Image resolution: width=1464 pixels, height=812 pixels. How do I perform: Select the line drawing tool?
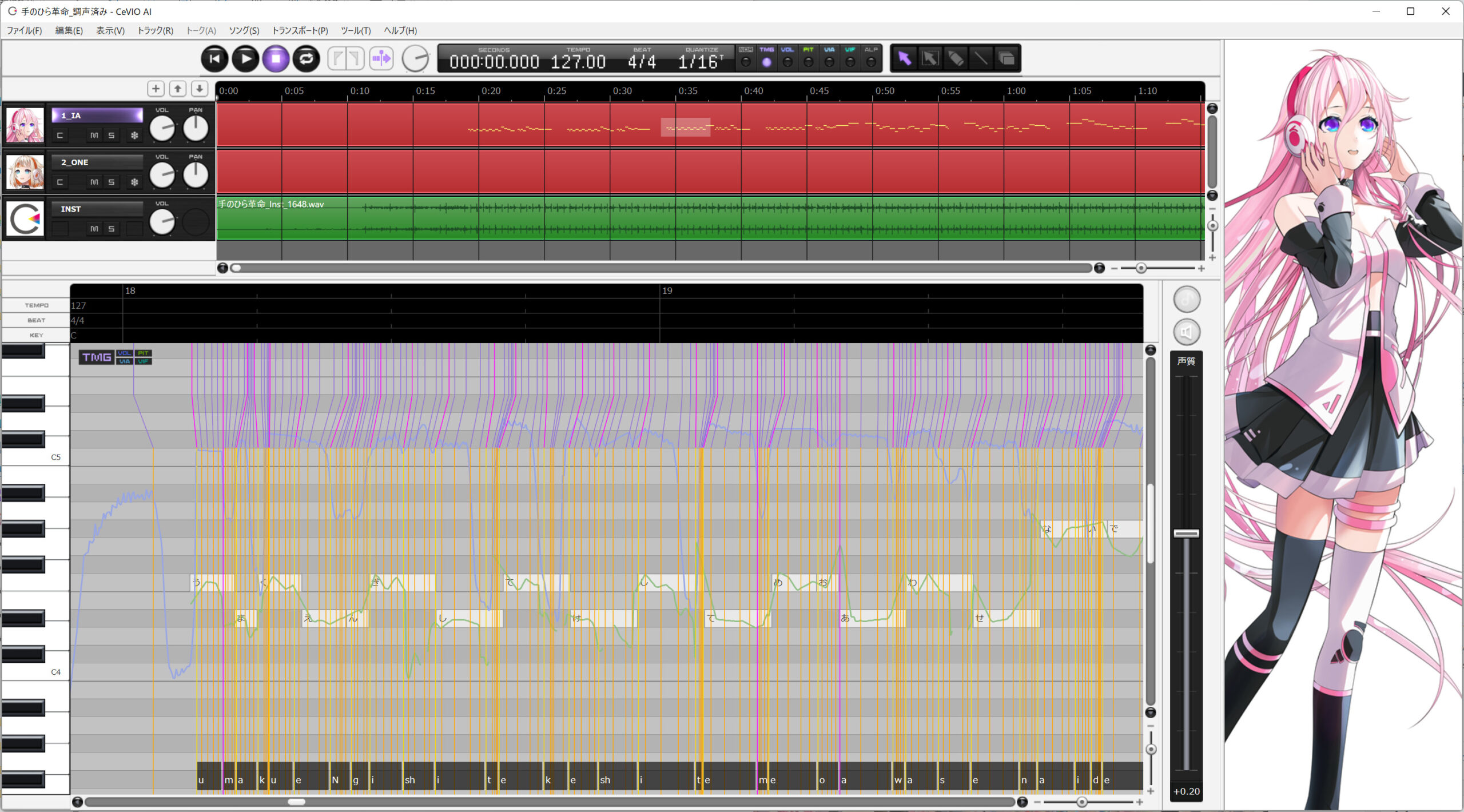pyautogui.click(x=981, y=58)
